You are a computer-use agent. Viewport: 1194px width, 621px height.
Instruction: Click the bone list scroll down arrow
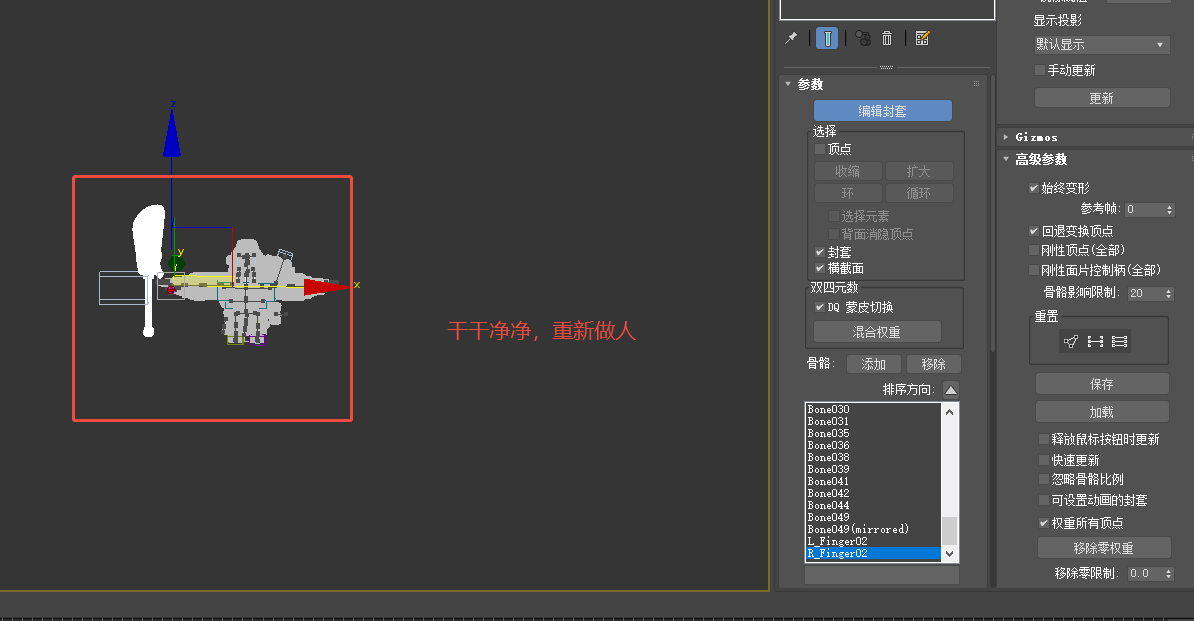[x=950, y=553]
